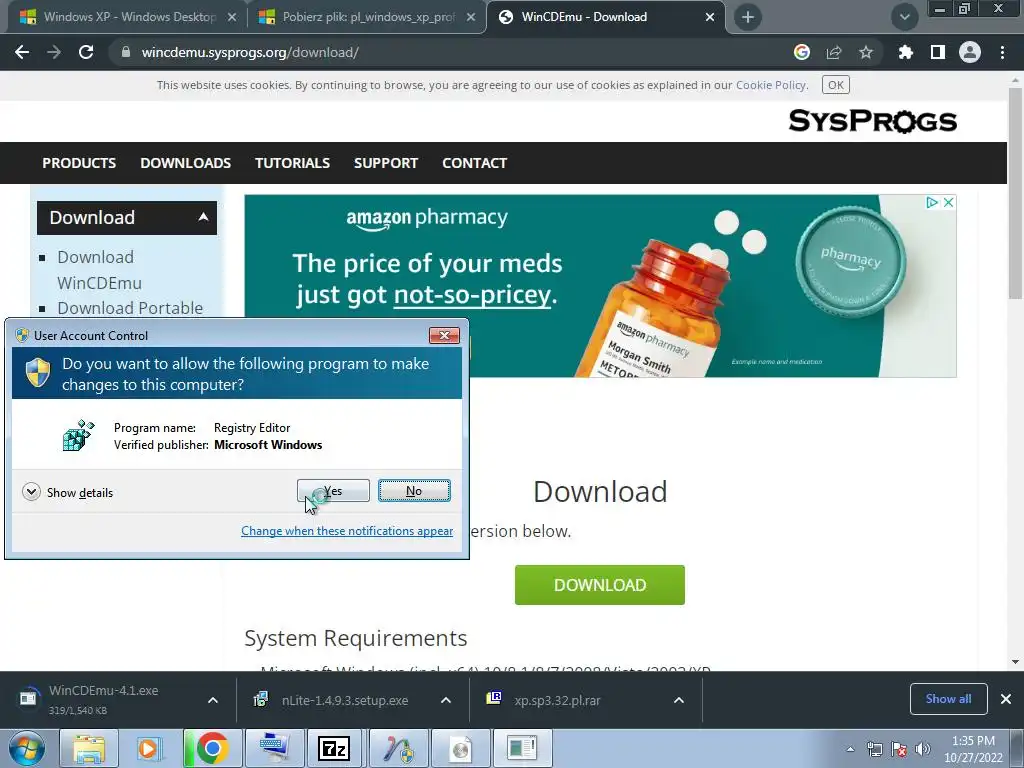The width and height of the screenshot is (1024, 768).
Task: Click Yes in User Account Control
Action: click(333, 491)
